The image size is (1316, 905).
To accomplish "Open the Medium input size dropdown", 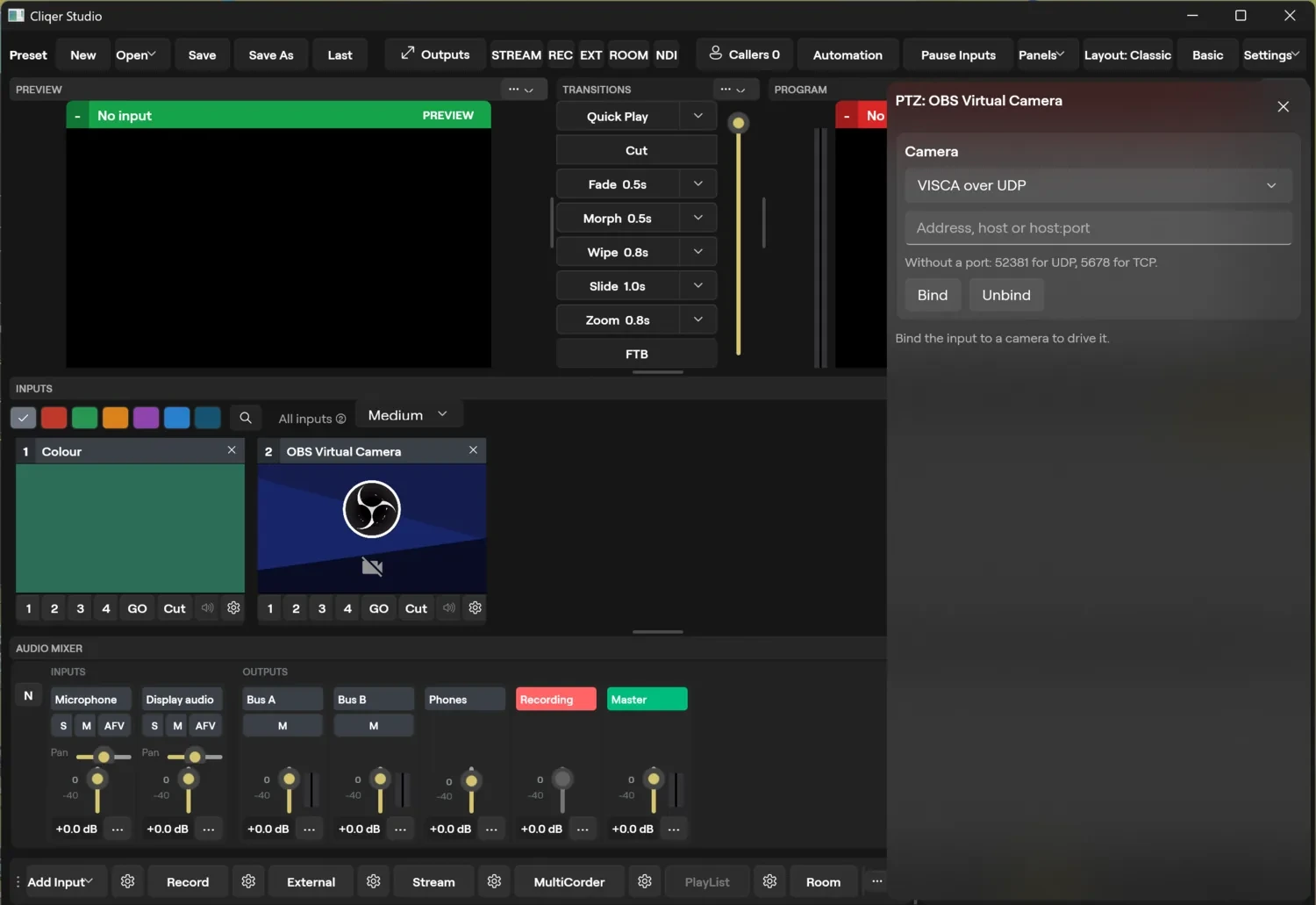I will [x=409, y=414].
